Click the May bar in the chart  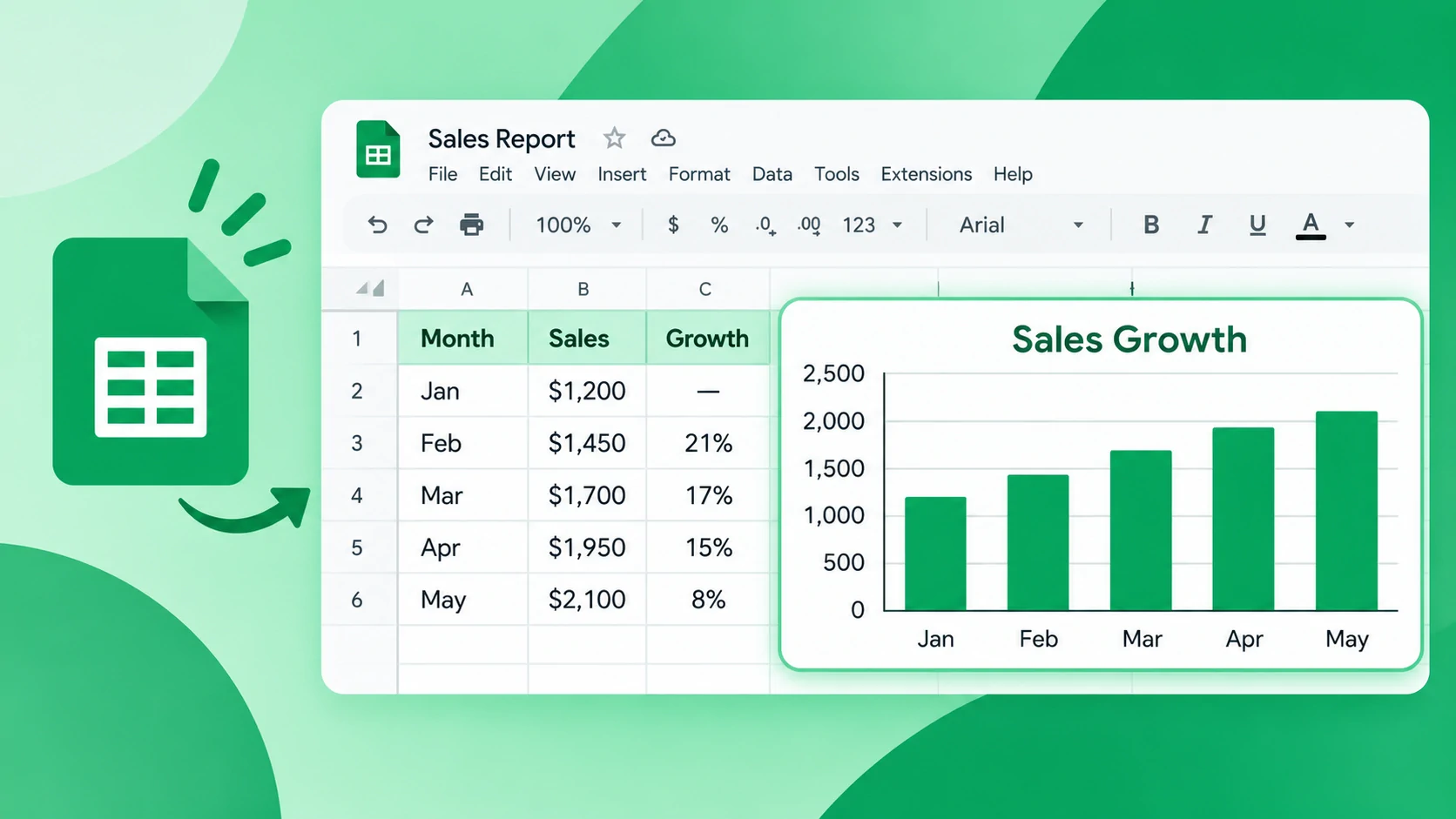1346,511
